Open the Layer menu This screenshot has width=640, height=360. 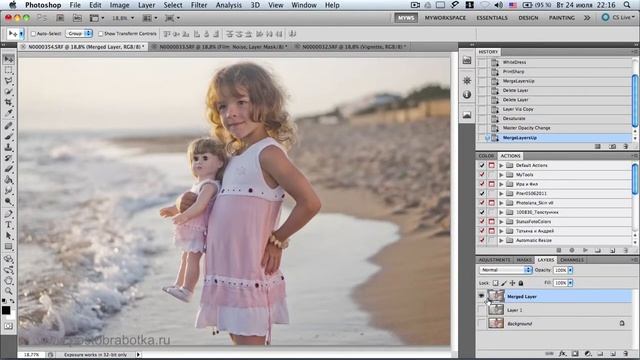[x=146, y=5]
